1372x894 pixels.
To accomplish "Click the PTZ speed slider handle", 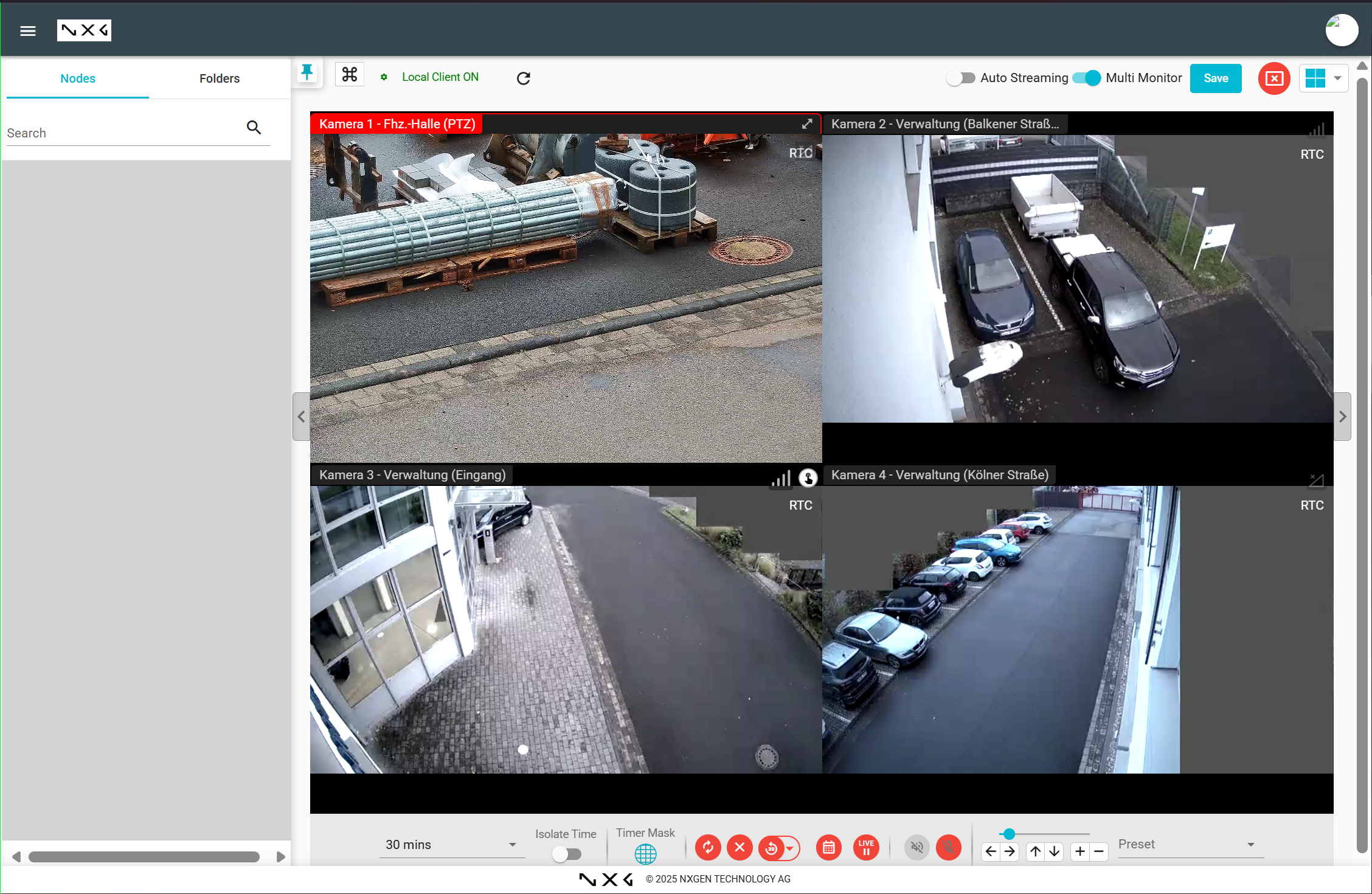I will [1009, 834].
